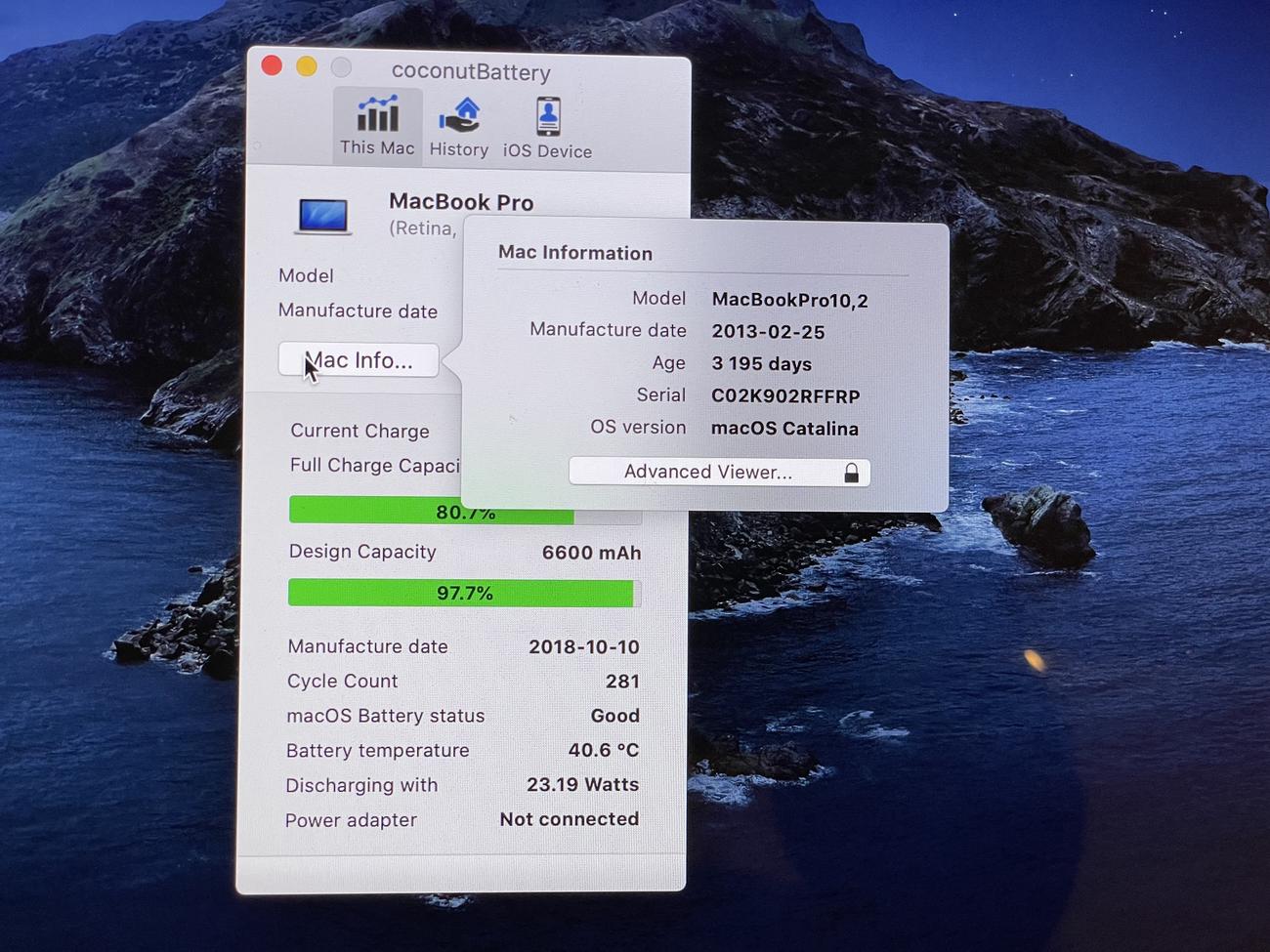Click the MacBookPro10,2 model value
1270x952 pixels.
(789, 301)
